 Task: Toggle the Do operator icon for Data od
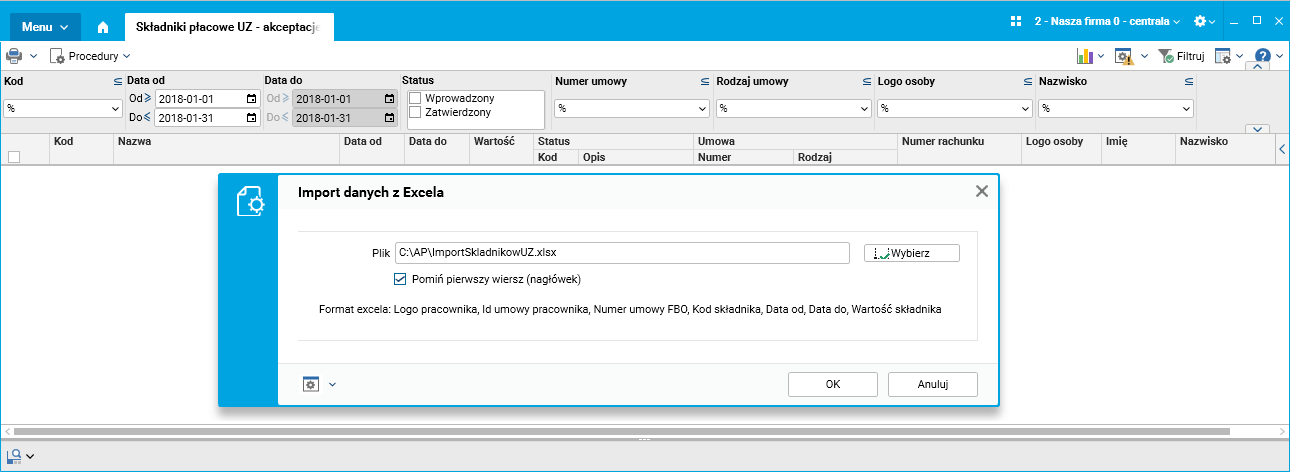click(x=148, y=118)
